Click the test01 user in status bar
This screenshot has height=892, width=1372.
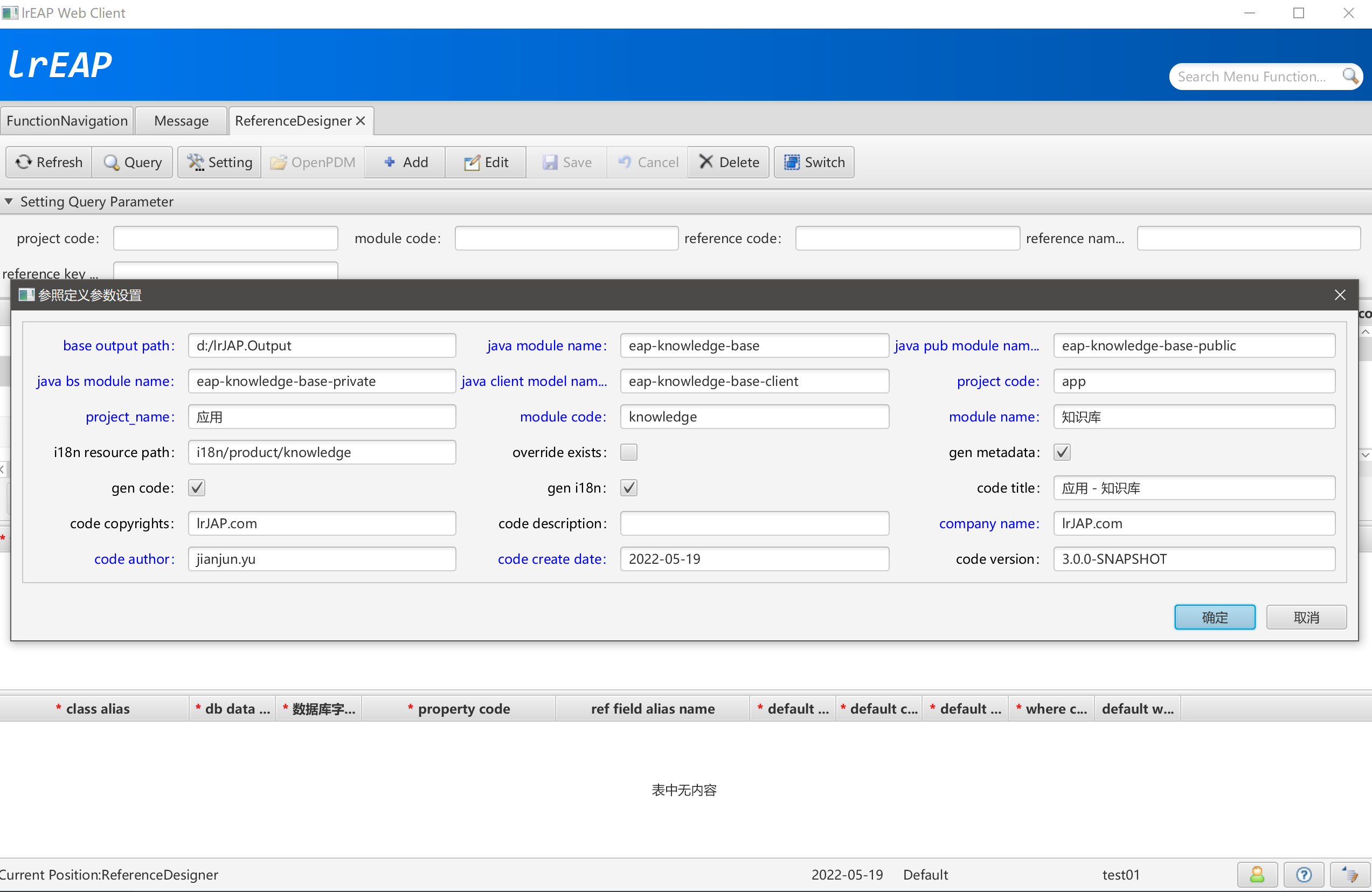(1121, 875)
